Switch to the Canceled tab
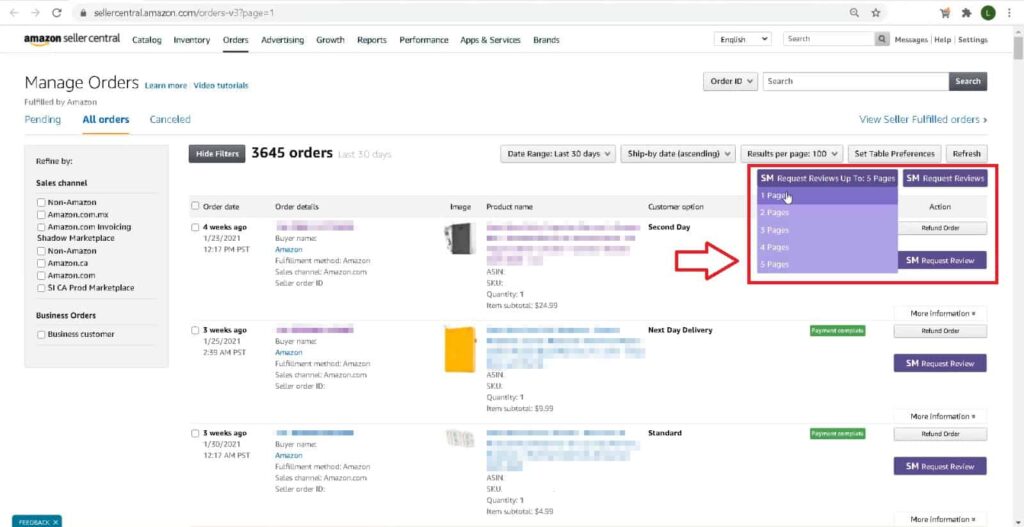Viewport: 1024px width, 527px height. click(x=170, y=120)
